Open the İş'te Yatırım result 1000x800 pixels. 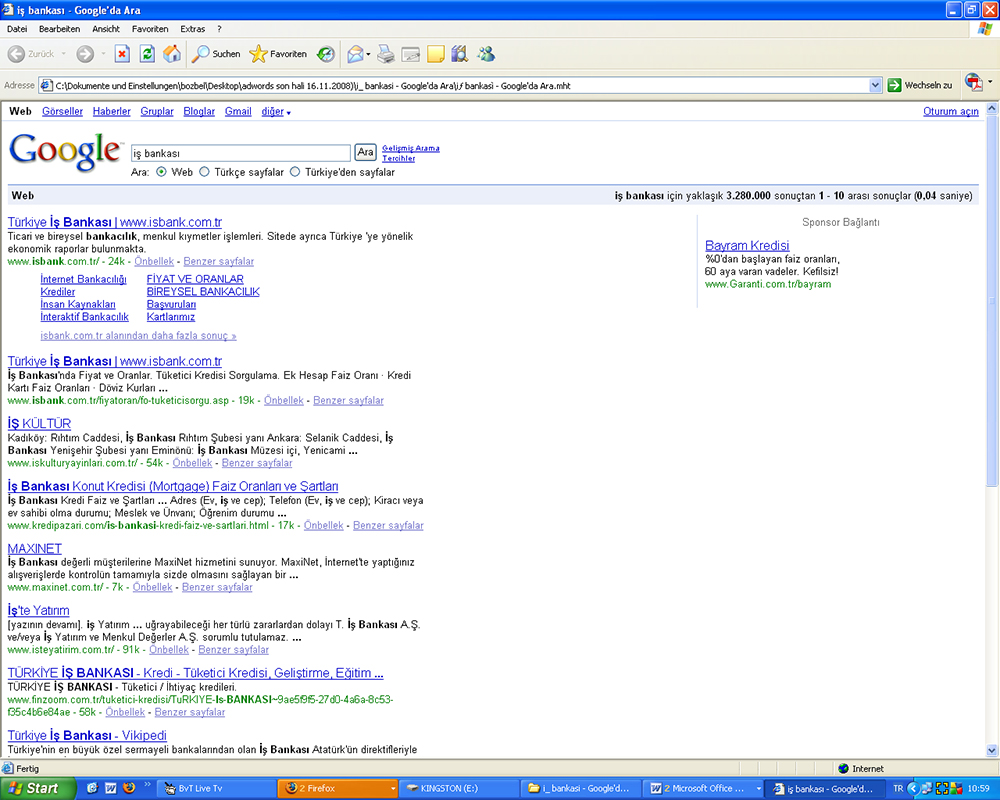(x=38, y=611)
